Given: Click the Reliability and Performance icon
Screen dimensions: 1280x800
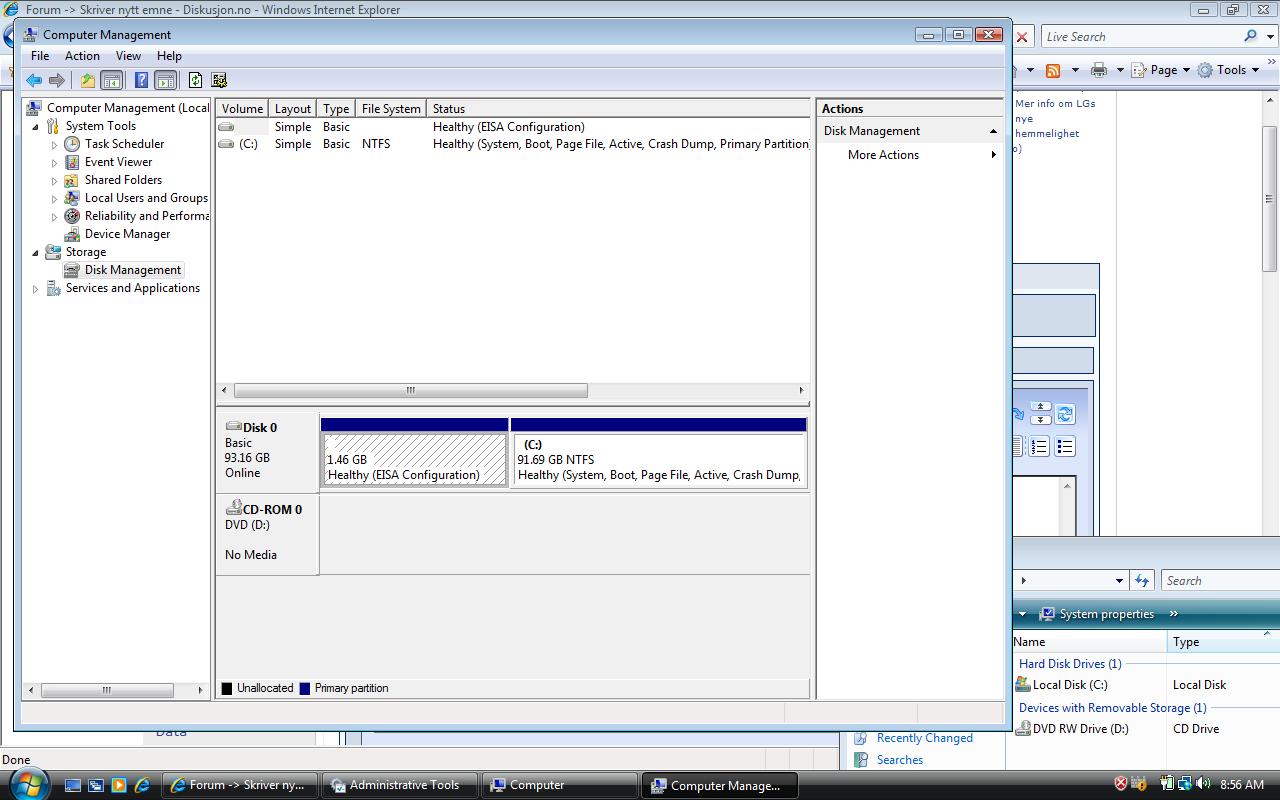Looking at the screenshot, I should pyautogui.click(x=72, y=216).
